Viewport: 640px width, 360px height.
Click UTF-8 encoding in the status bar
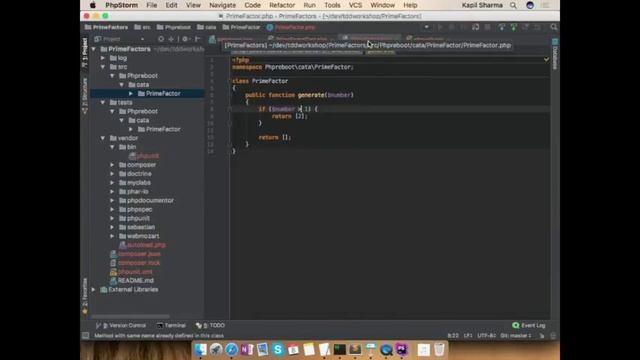point(487,336)
